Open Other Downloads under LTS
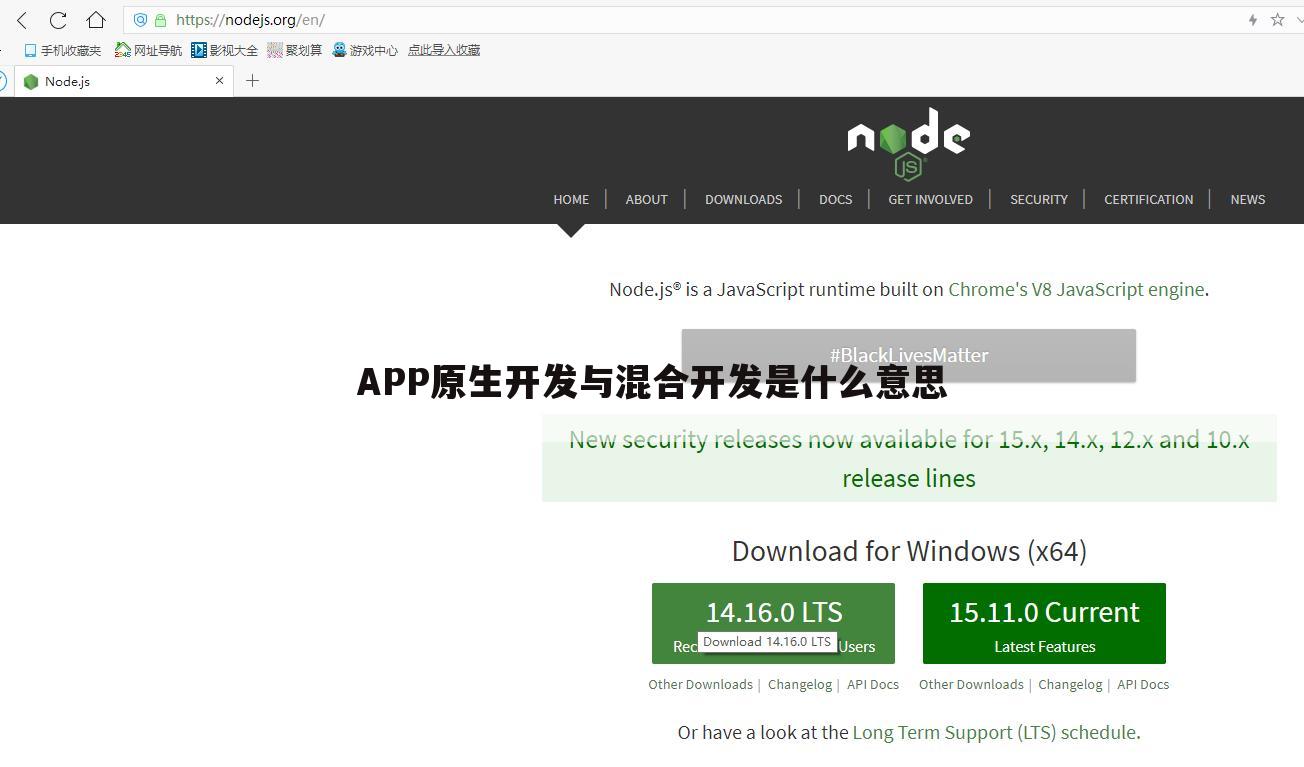1304x767 pixels. point(700,684)
